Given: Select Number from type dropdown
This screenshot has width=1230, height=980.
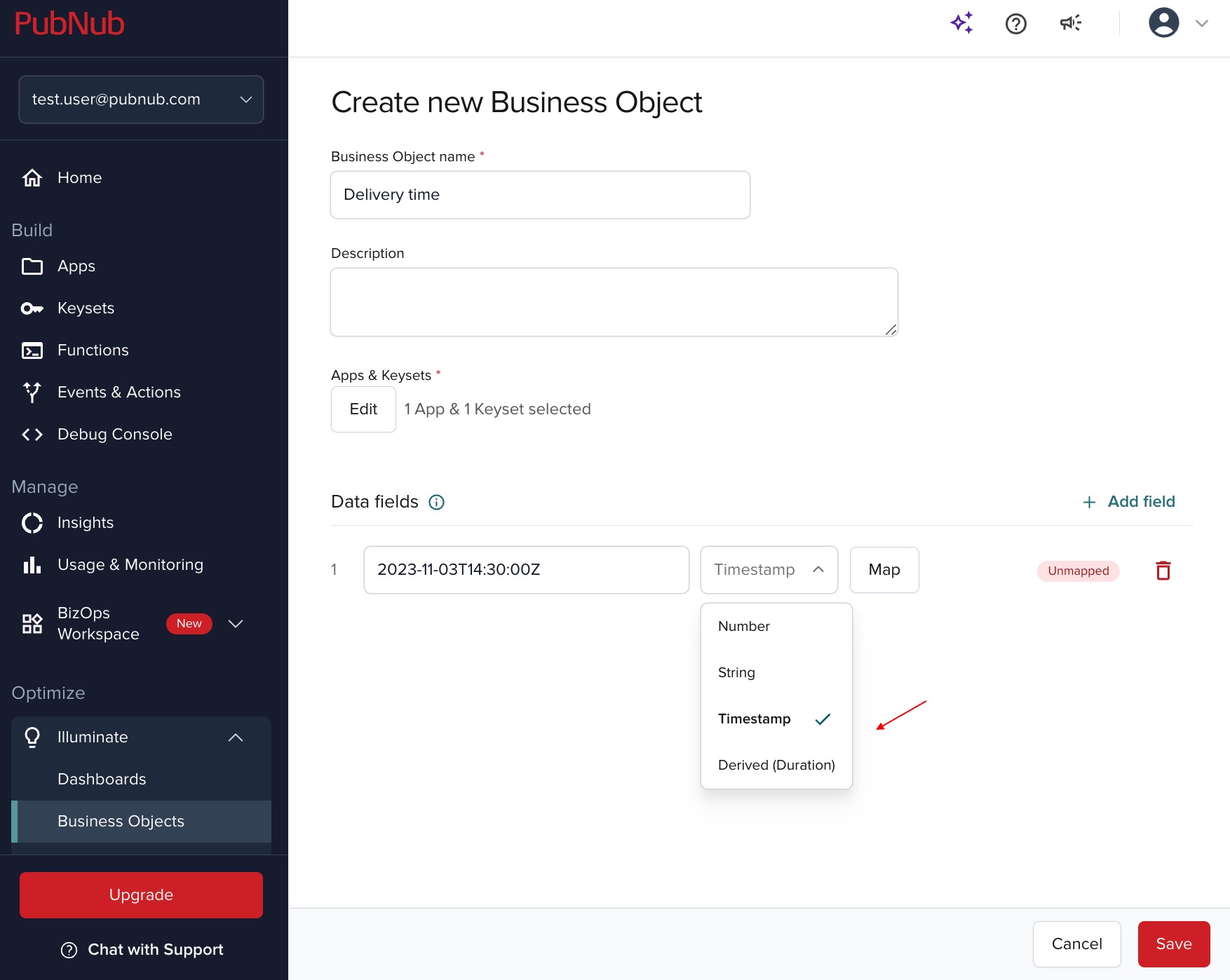Looking at the screenshot, I should [744, 627].
